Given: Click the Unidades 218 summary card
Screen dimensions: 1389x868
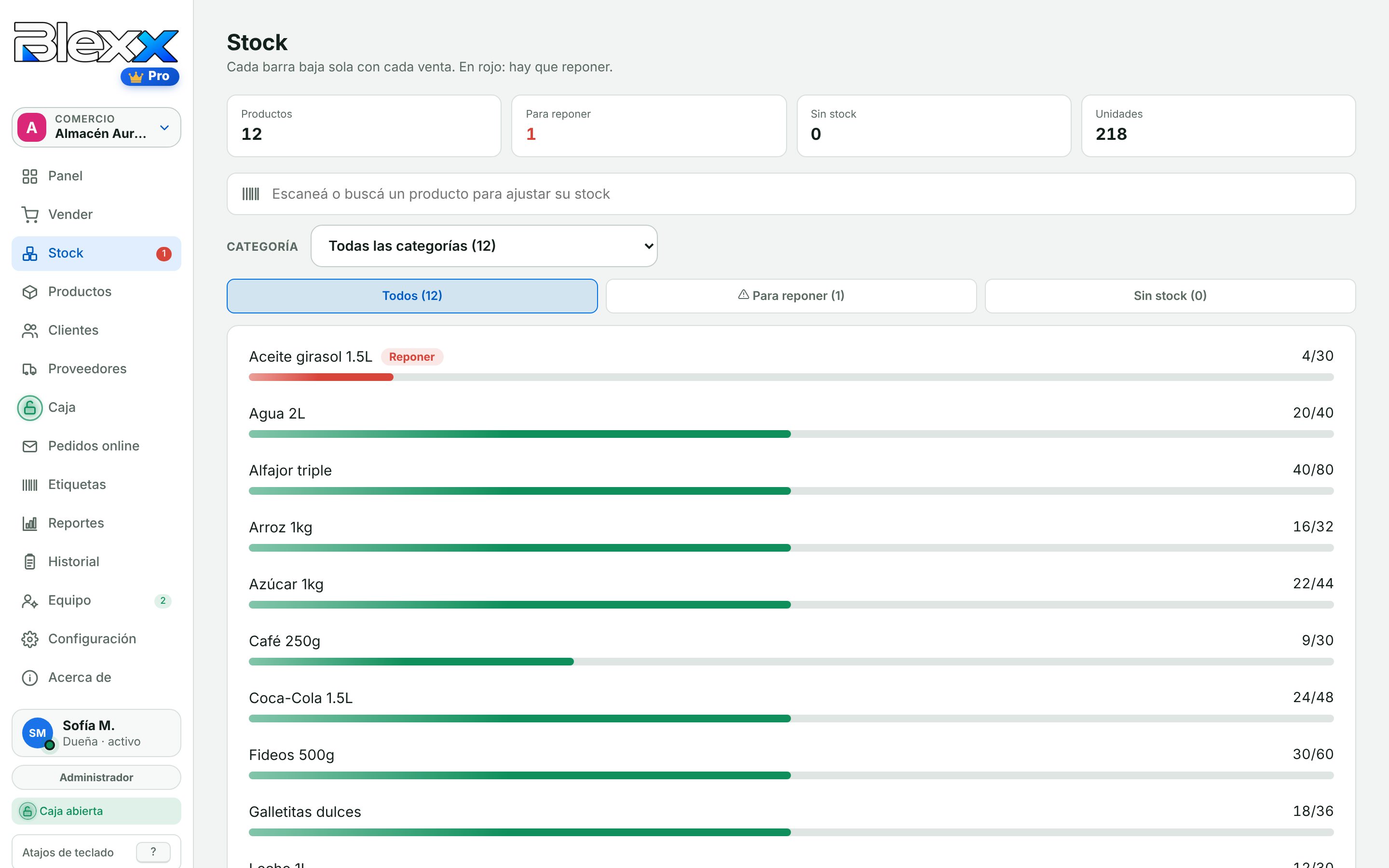Looking at the screenshot, I should [1218, 126].
